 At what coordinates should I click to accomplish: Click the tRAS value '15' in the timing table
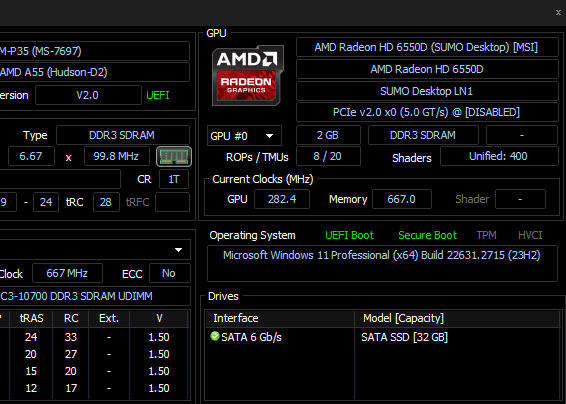31,371
